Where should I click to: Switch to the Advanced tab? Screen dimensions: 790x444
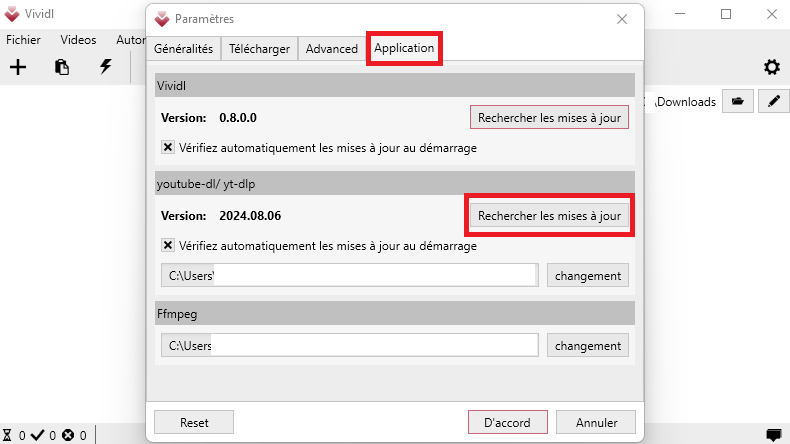pyautogui.click(x=332, y=49)
